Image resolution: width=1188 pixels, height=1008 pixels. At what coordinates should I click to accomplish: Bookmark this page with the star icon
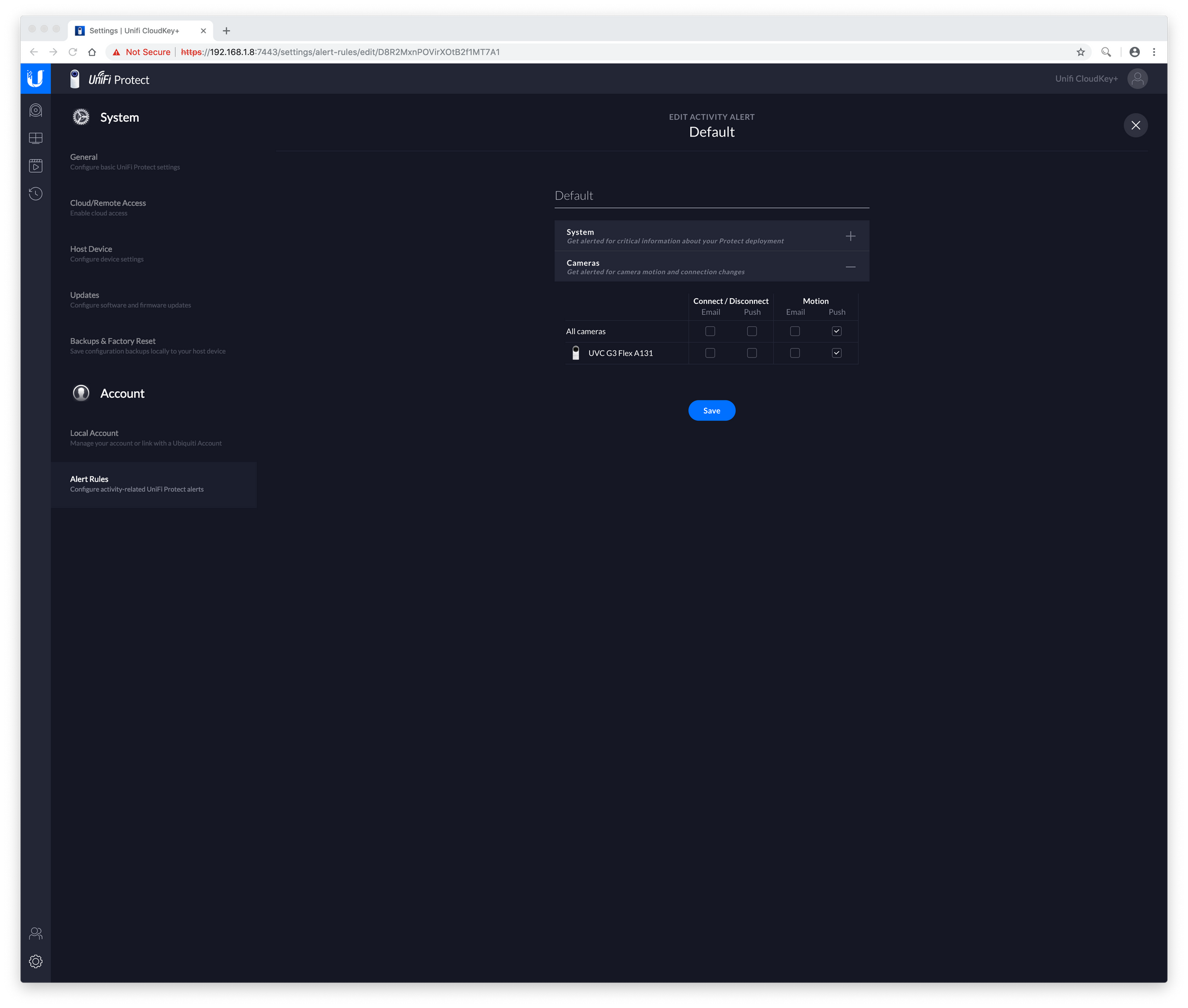[1080, 52]
